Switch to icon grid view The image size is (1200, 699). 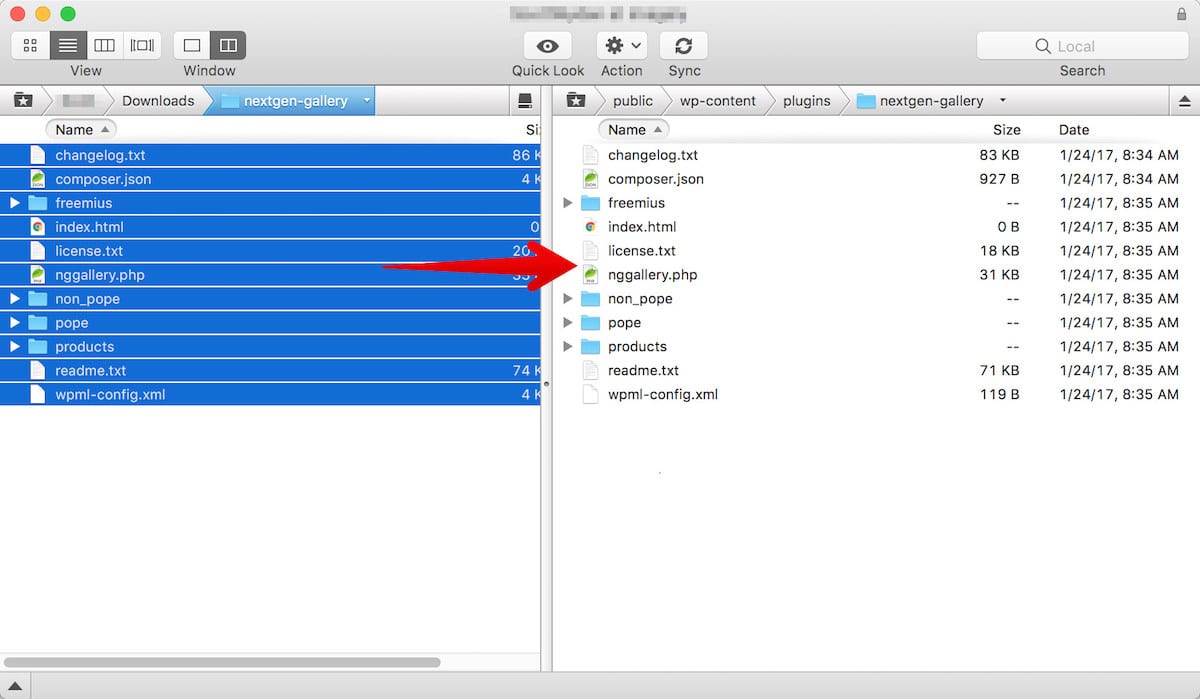pyautogui.click(x=30, y=45)
